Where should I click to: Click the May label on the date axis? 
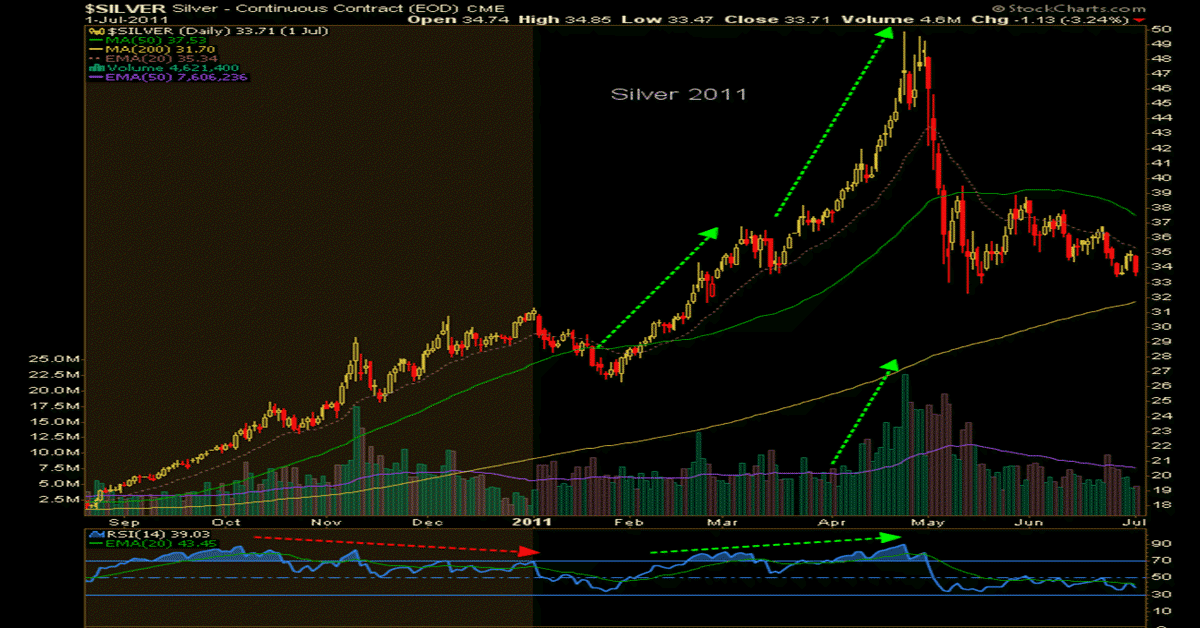pyautogui.click(x=930, y=521)
